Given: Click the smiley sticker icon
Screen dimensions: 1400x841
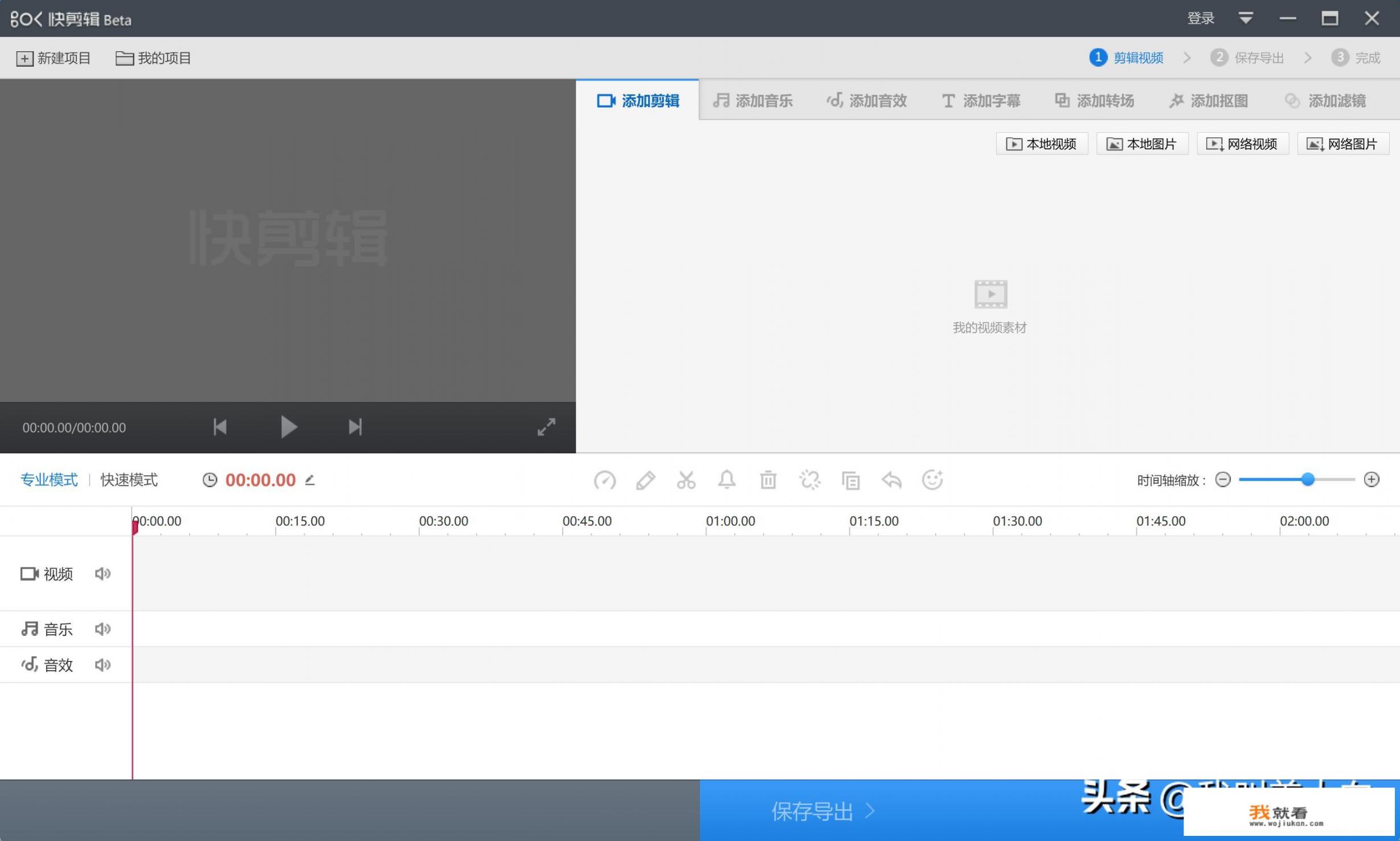Looking at the screenshot, I should coord(932,480).
